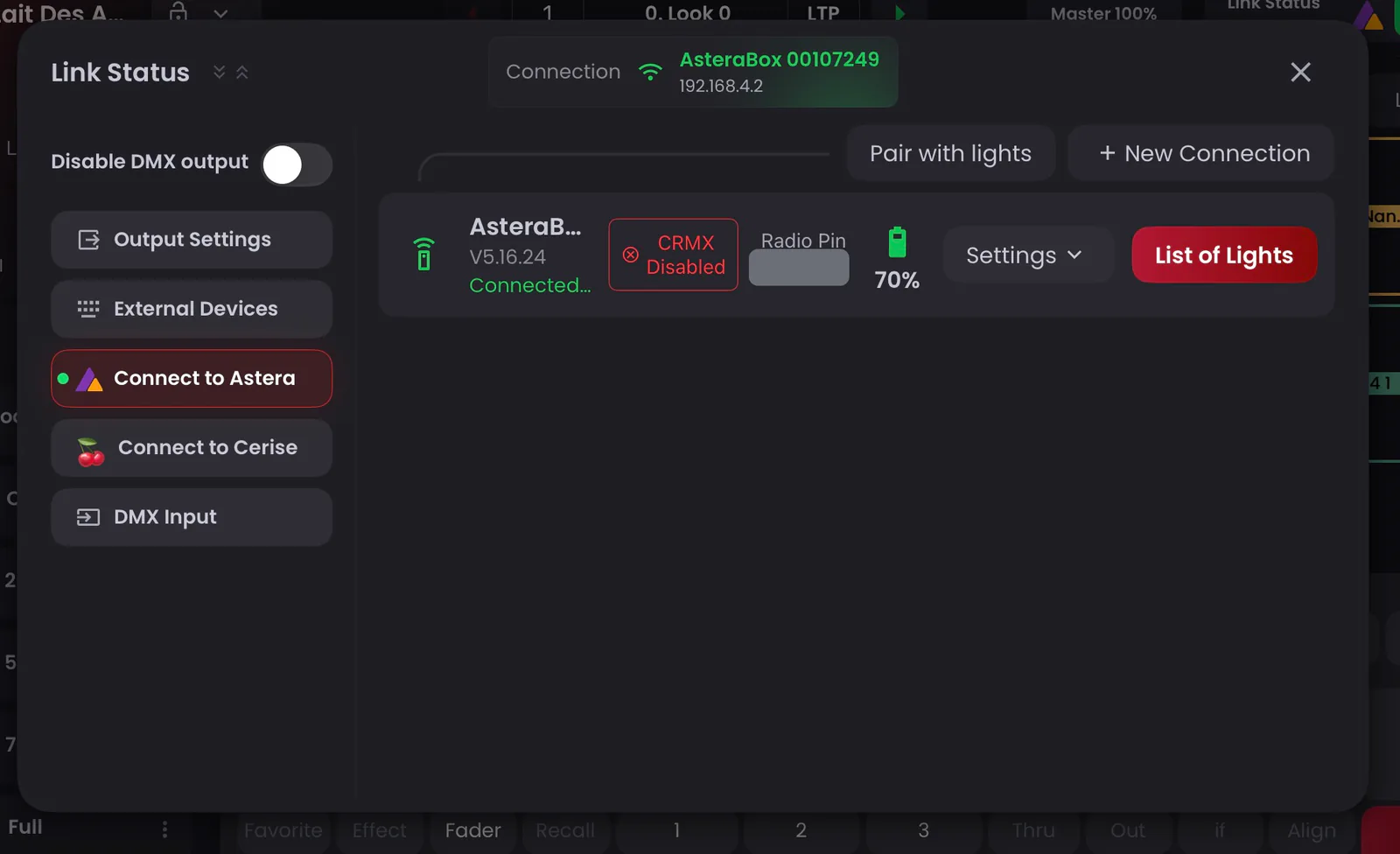Click the green battery icon above 70%

click(897, 241)
